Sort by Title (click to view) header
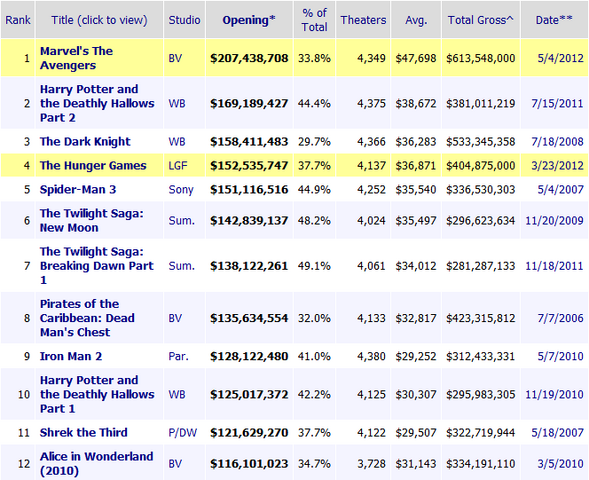 [x=99, y=20]
